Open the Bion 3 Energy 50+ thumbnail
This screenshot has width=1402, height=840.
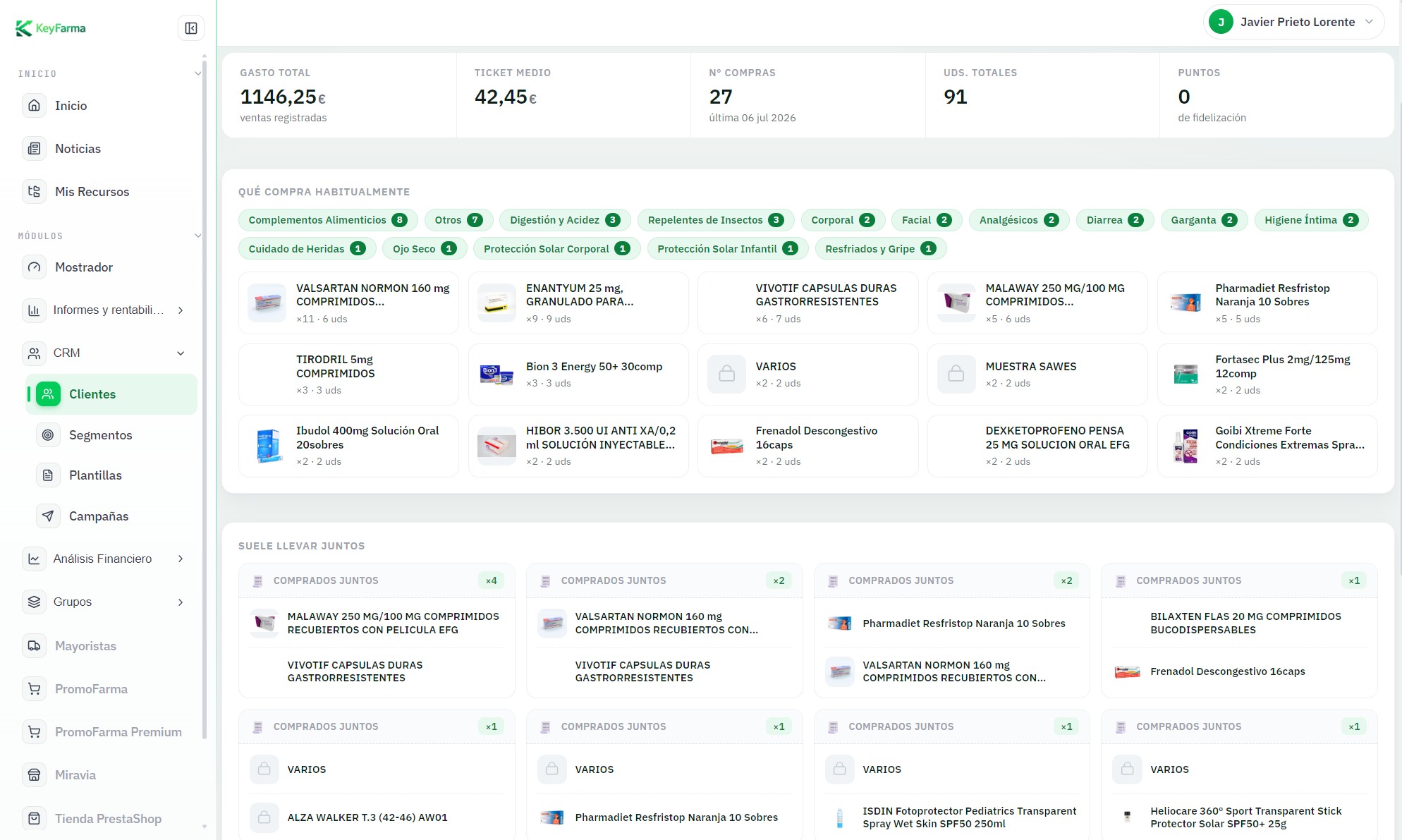pos(496,374)
